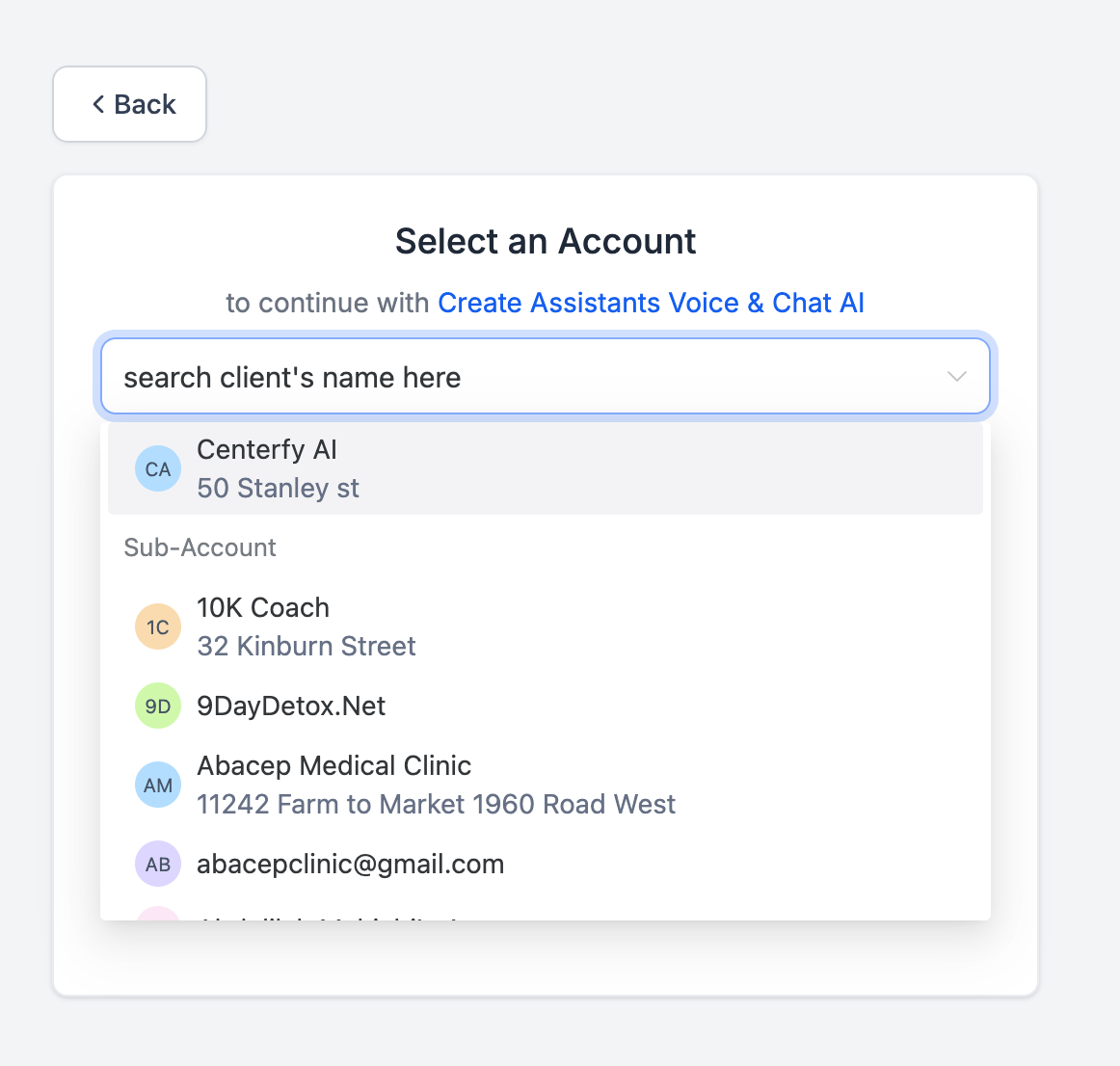The width and height of the screenshot is (1120, 1066).
Task: Click the blue AM avatar icon
Action: (158, 786)
